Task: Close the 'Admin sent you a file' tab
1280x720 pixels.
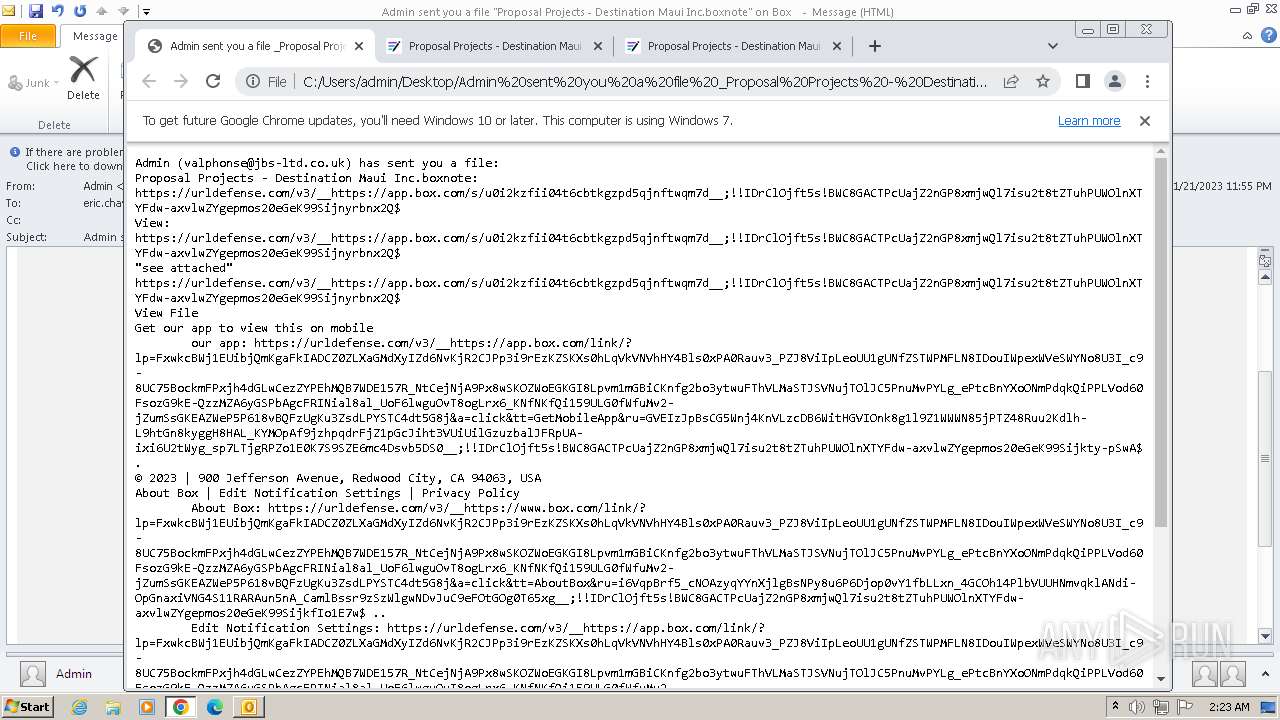Action: pos(359,46)
